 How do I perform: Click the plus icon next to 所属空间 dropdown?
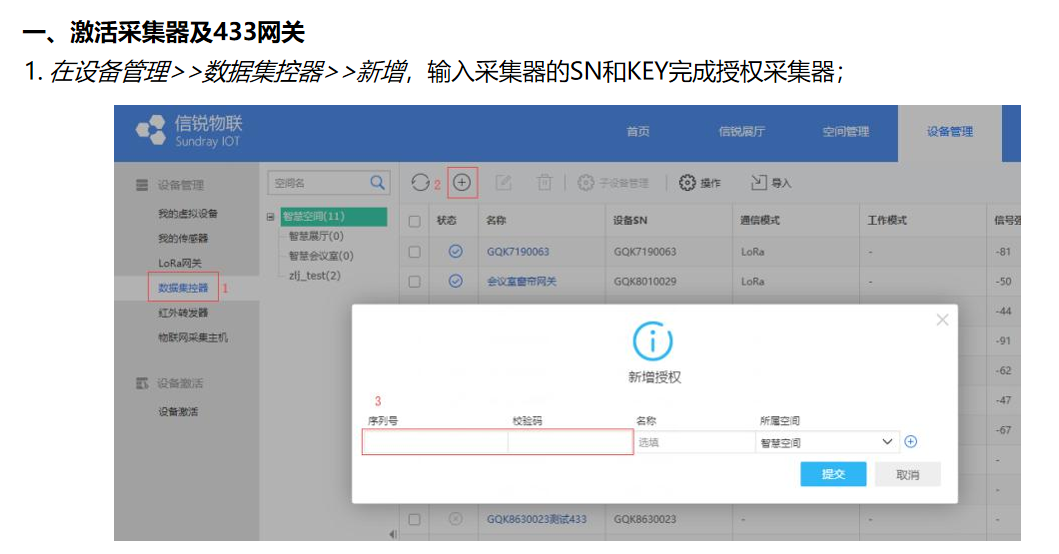click(x=911, y=442)
